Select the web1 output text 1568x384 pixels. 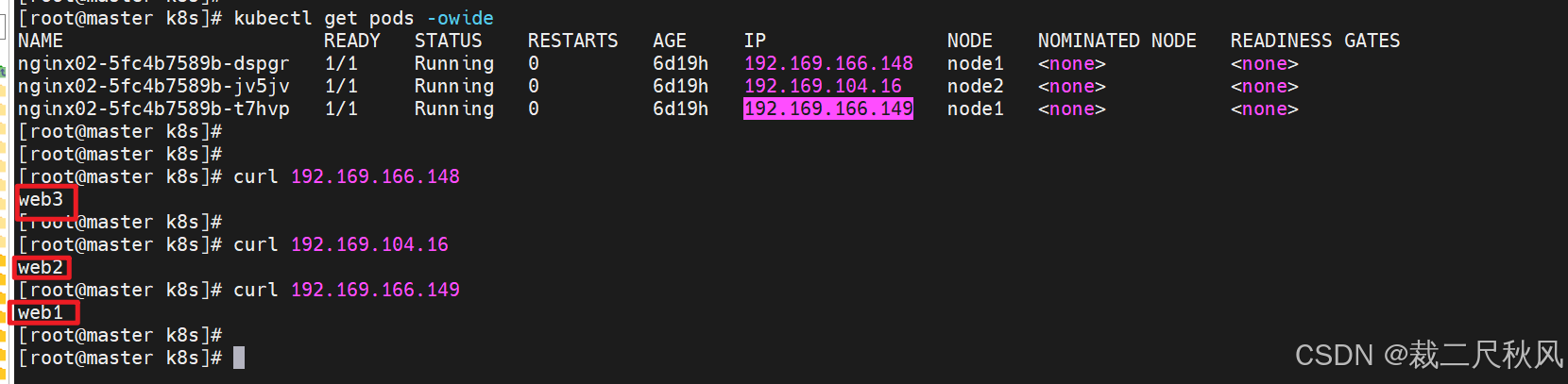(x=41, y=312)
